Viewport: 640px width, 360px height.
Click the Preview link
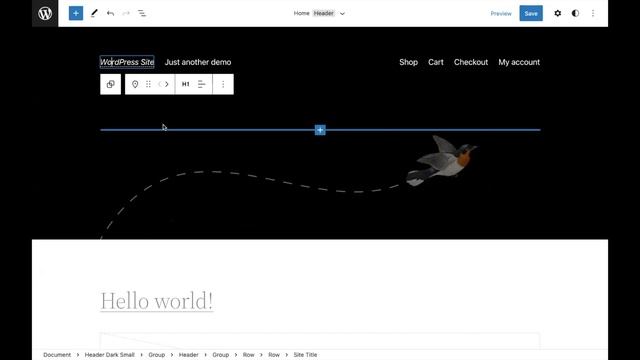501,13
